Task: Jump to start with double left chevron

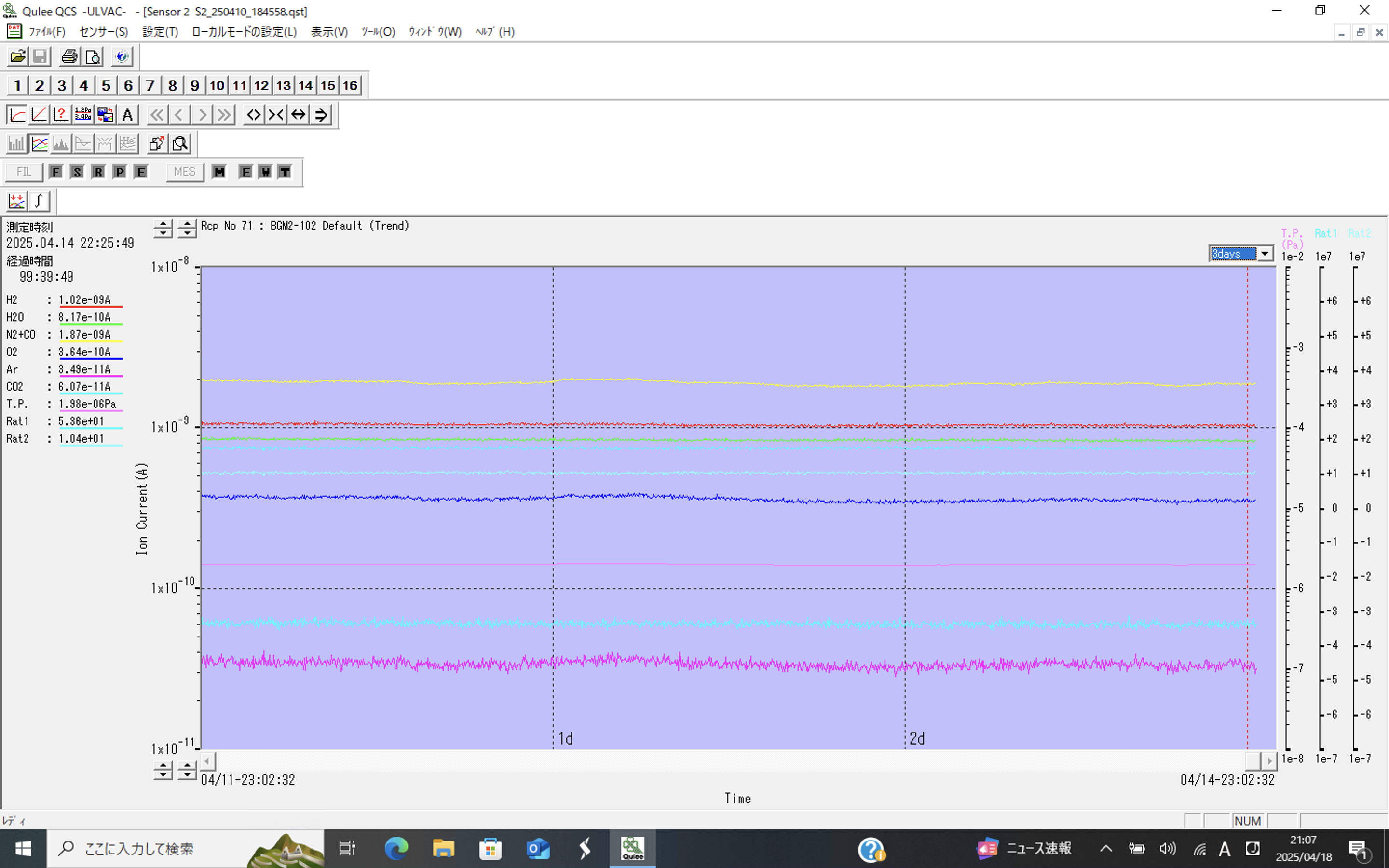Action: coord(157,115)
